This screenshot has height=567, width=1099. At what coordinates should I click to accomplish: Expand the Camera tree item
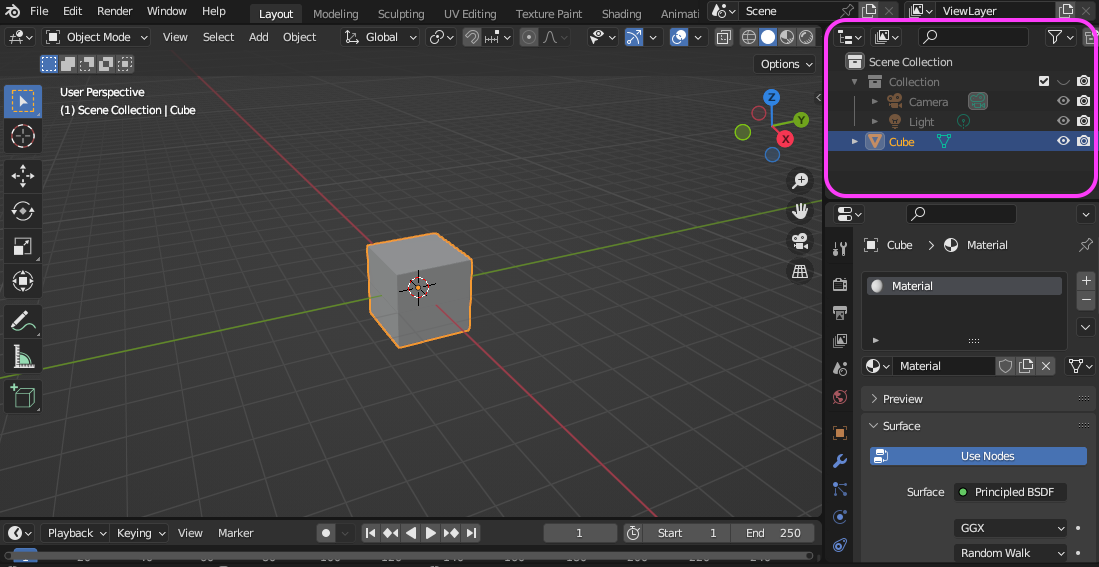coord(875,102)
